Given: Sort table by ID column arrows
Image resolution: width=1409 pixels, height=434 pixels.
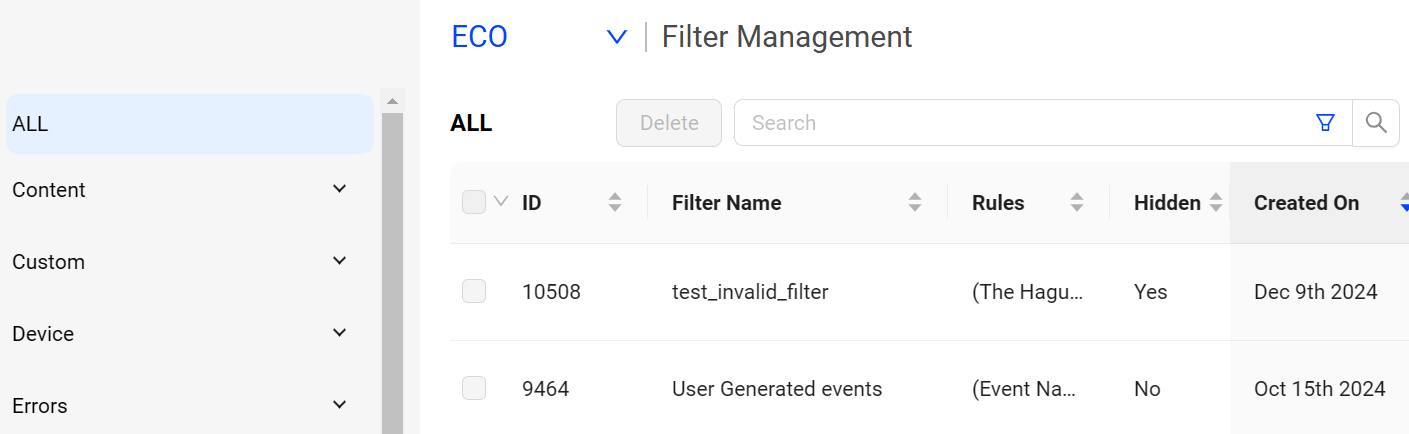Looking at the screenshot, I should [615, 203].
